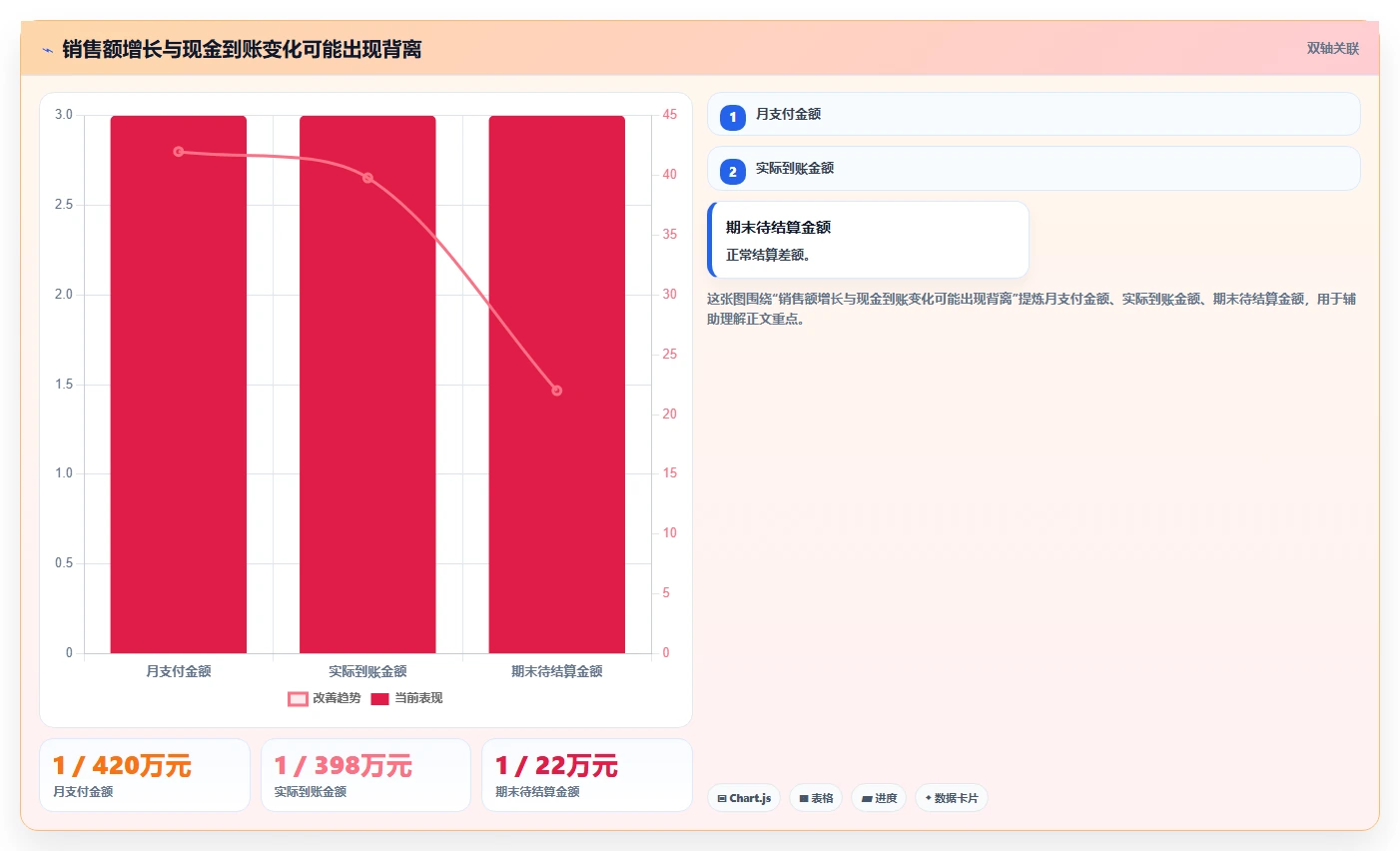Click the 期末待结算金额 bar in chart

coord(557,385)
